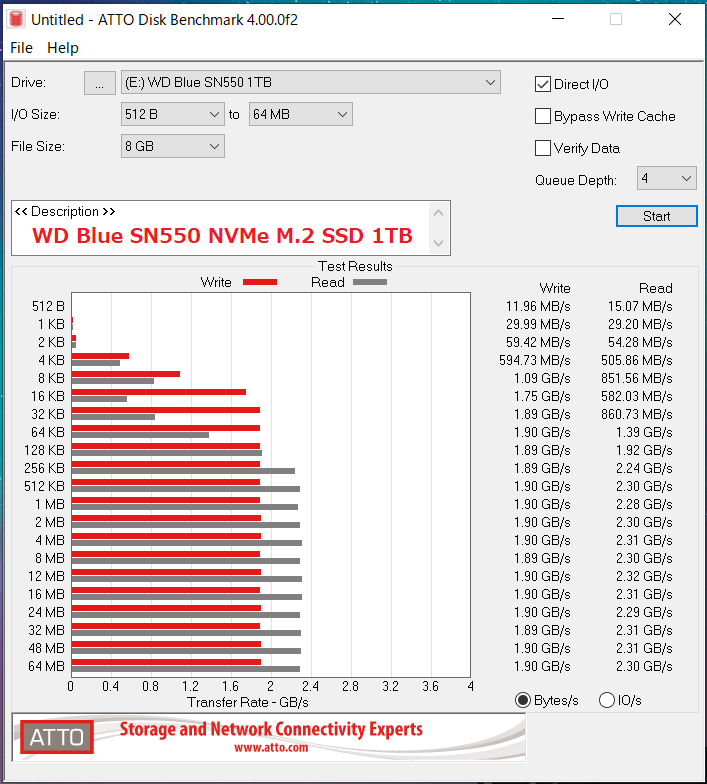Open the maximum I/O Size 64 MB dropdown
707x784 pixels.
click(300, 114)
